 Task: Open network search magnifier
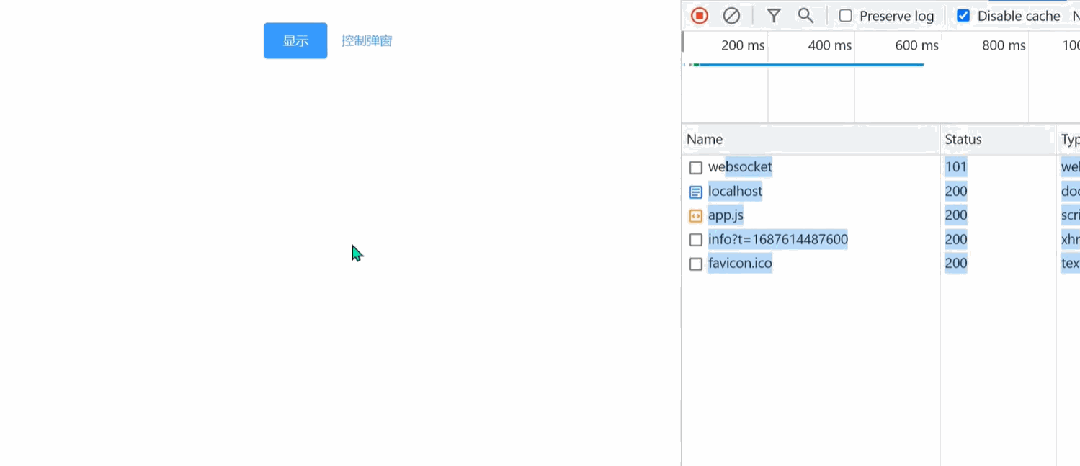[x=805, y=15]
